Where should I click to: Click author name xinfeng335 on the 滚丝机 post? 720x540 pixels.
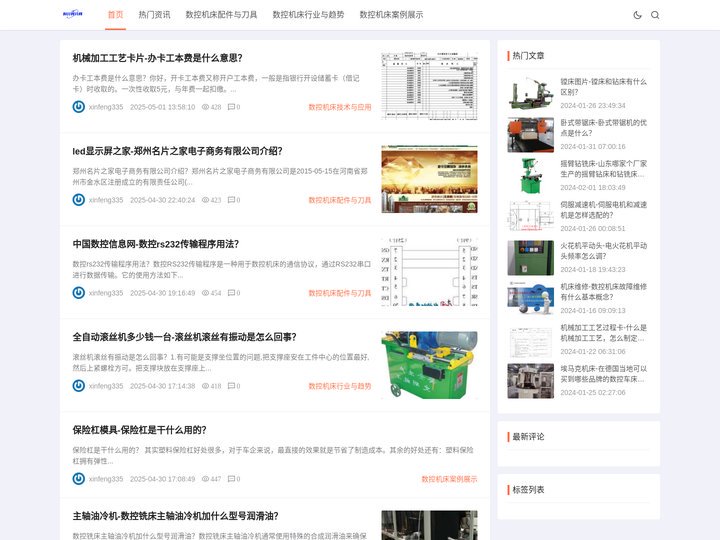[x=106, y=386]
